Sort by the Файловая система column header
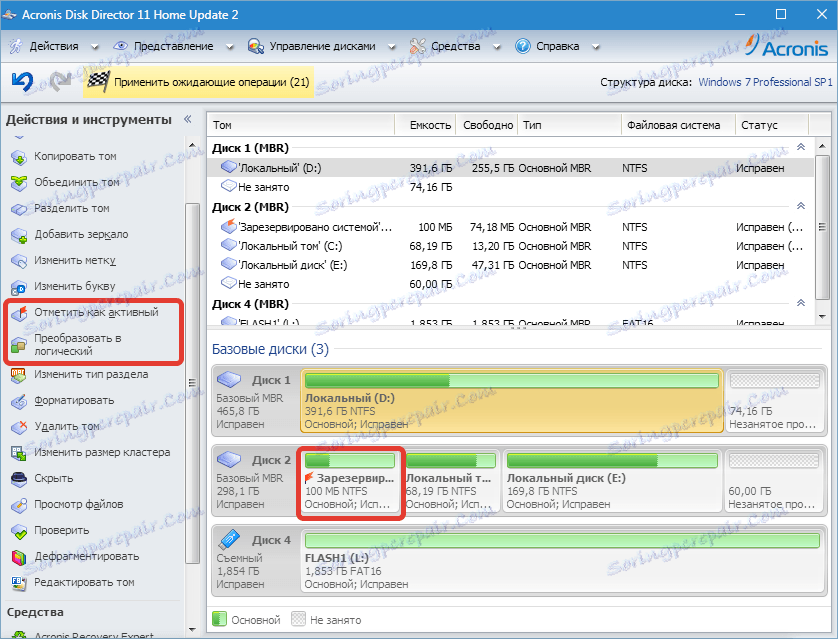Image resolution: width=838 pixels, height=639 pixels. tap(678, 125)
